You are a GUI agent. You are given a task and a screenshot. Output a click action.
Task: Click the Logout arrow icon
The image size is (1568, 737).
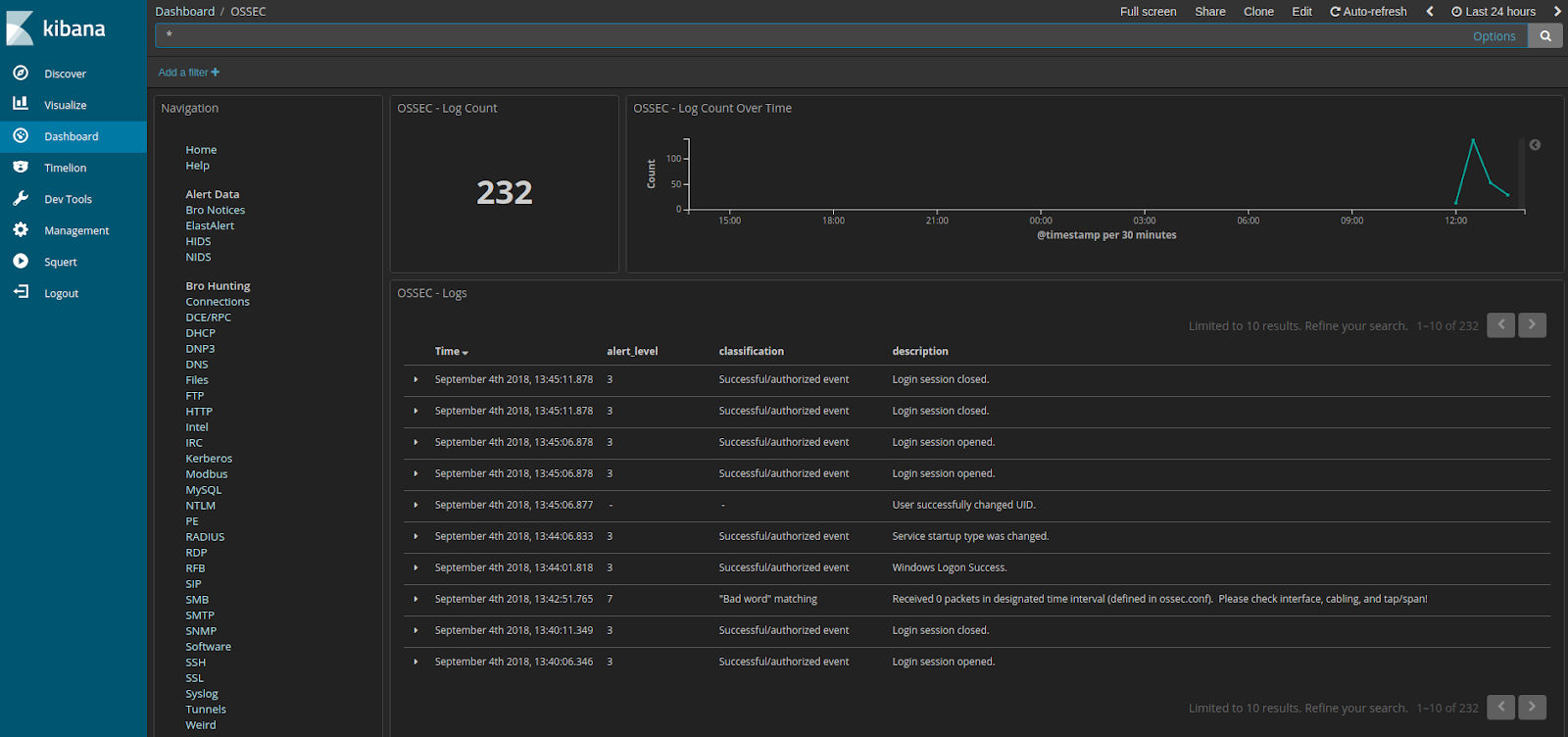[x=21, y=292]
